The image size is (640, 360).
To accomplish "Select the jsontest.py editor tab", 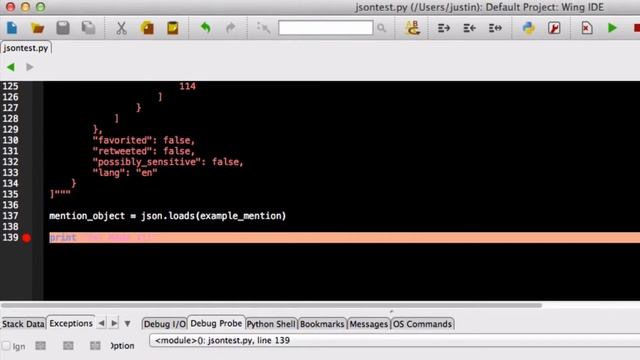I will coord(26,48).
